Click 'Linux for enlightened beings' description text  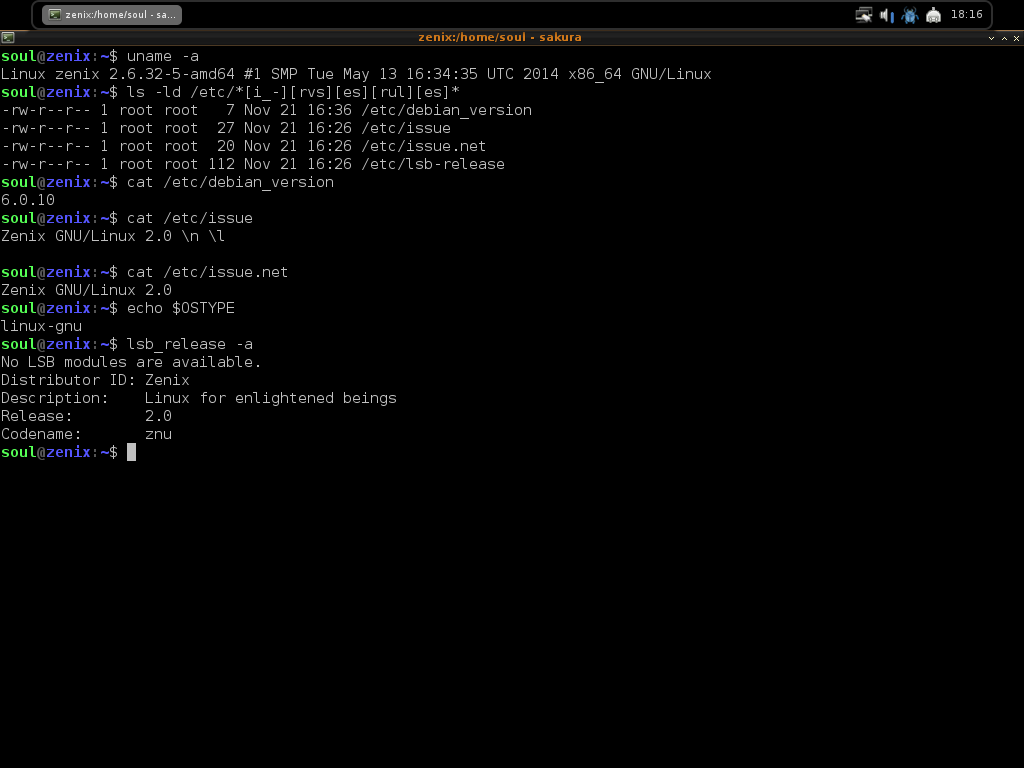tap(270, 398)
